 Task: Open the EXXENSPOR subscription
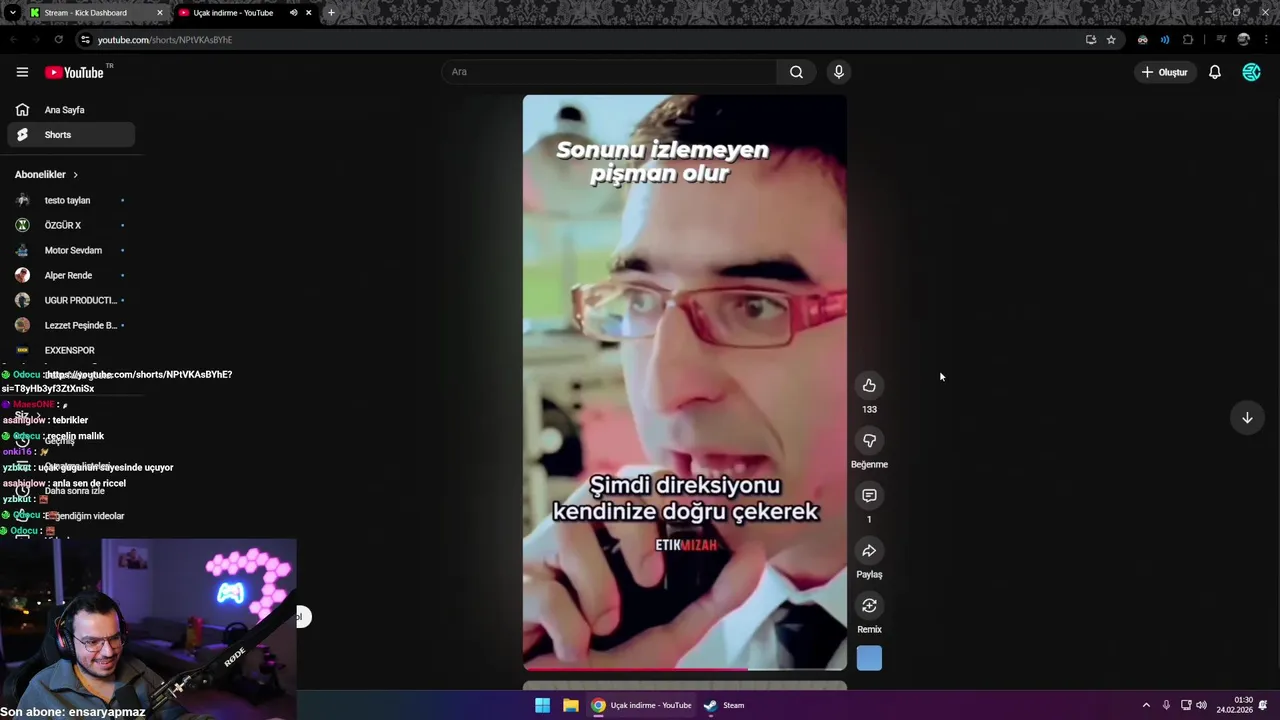70,350
